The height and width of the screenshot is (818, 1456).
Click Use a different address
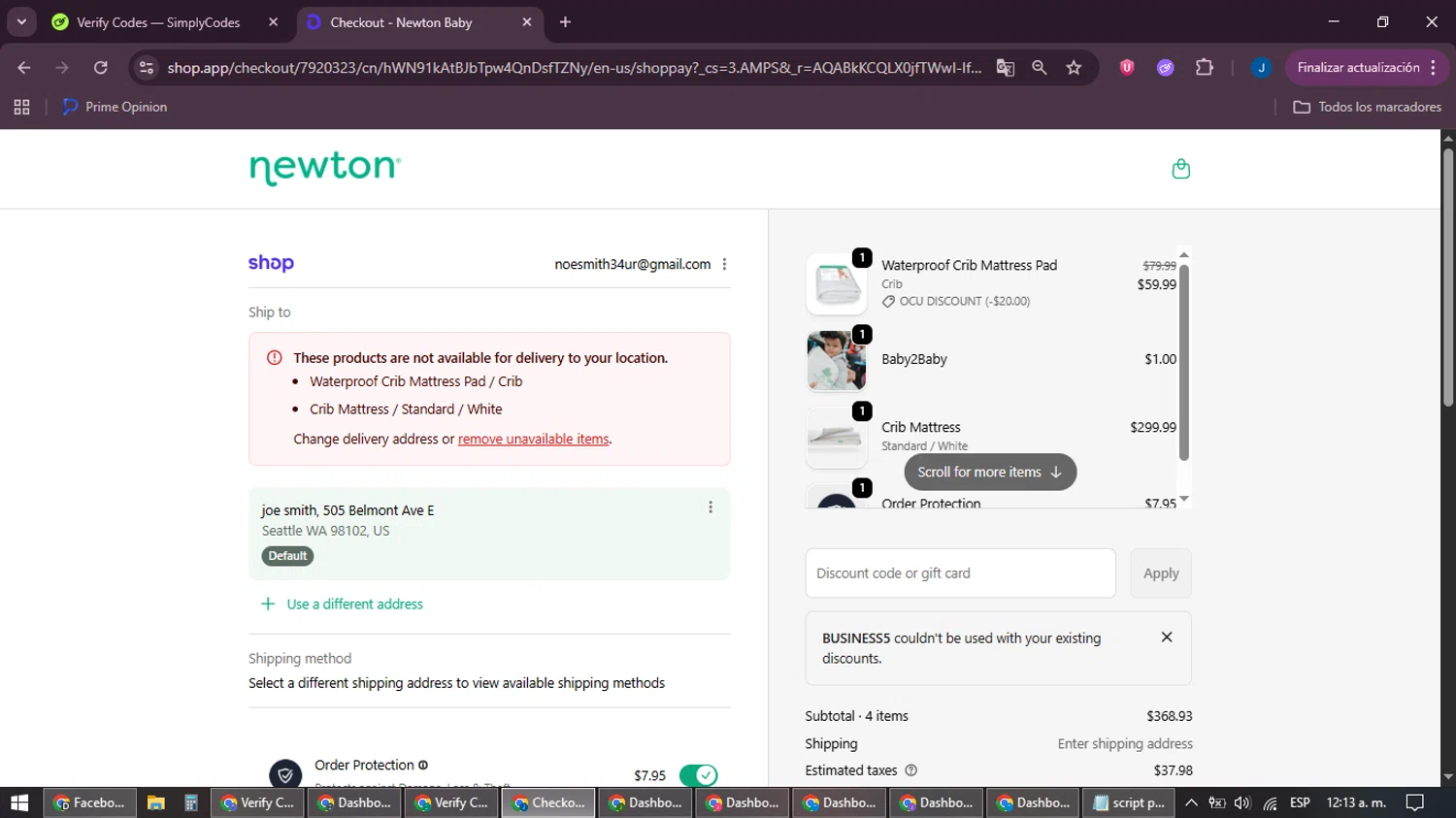click(342, 604)
